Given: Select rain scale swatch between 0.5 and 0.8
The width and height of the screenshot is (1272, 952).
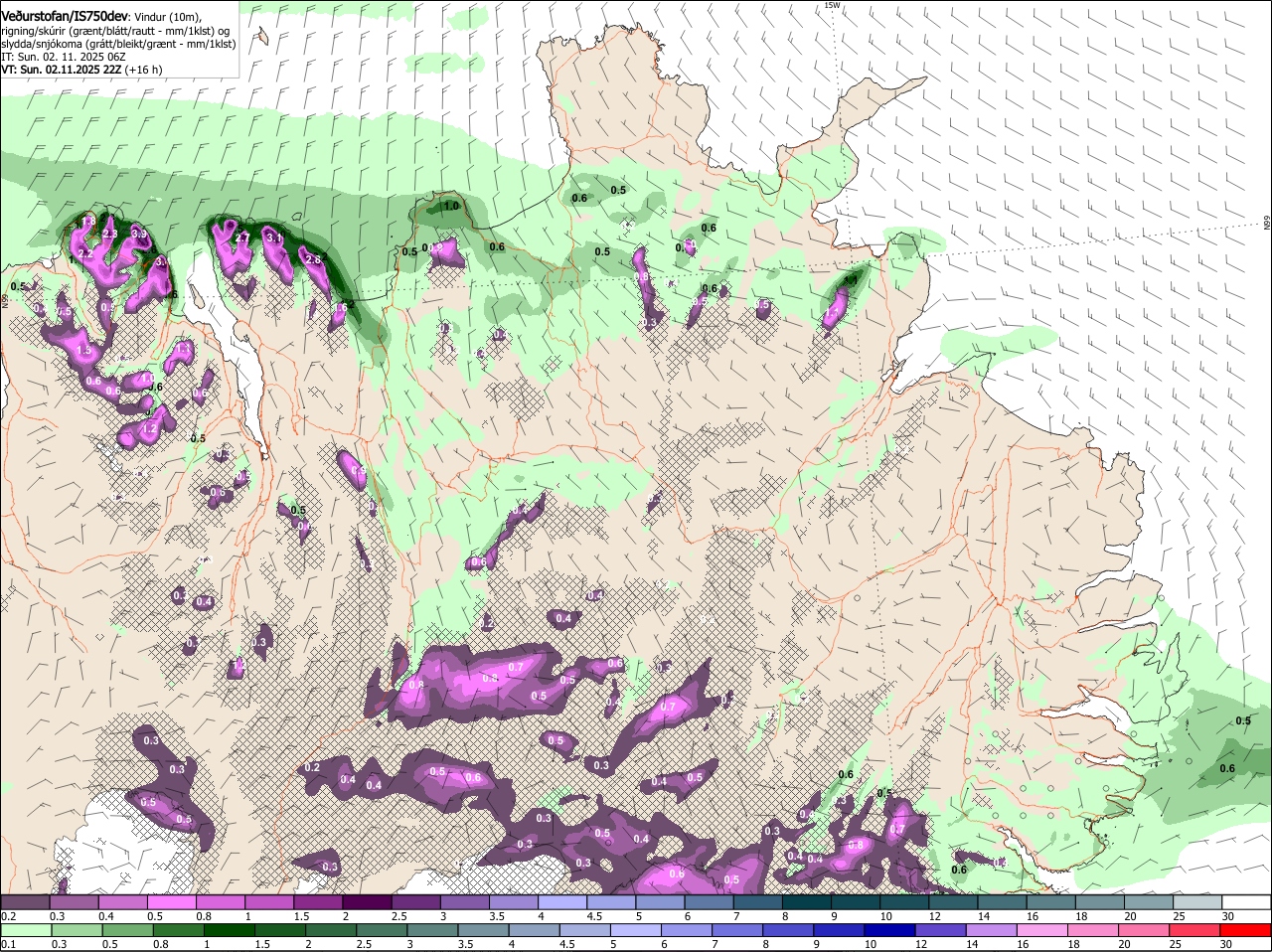Looking at the screenshot, I should coord(129,930).
